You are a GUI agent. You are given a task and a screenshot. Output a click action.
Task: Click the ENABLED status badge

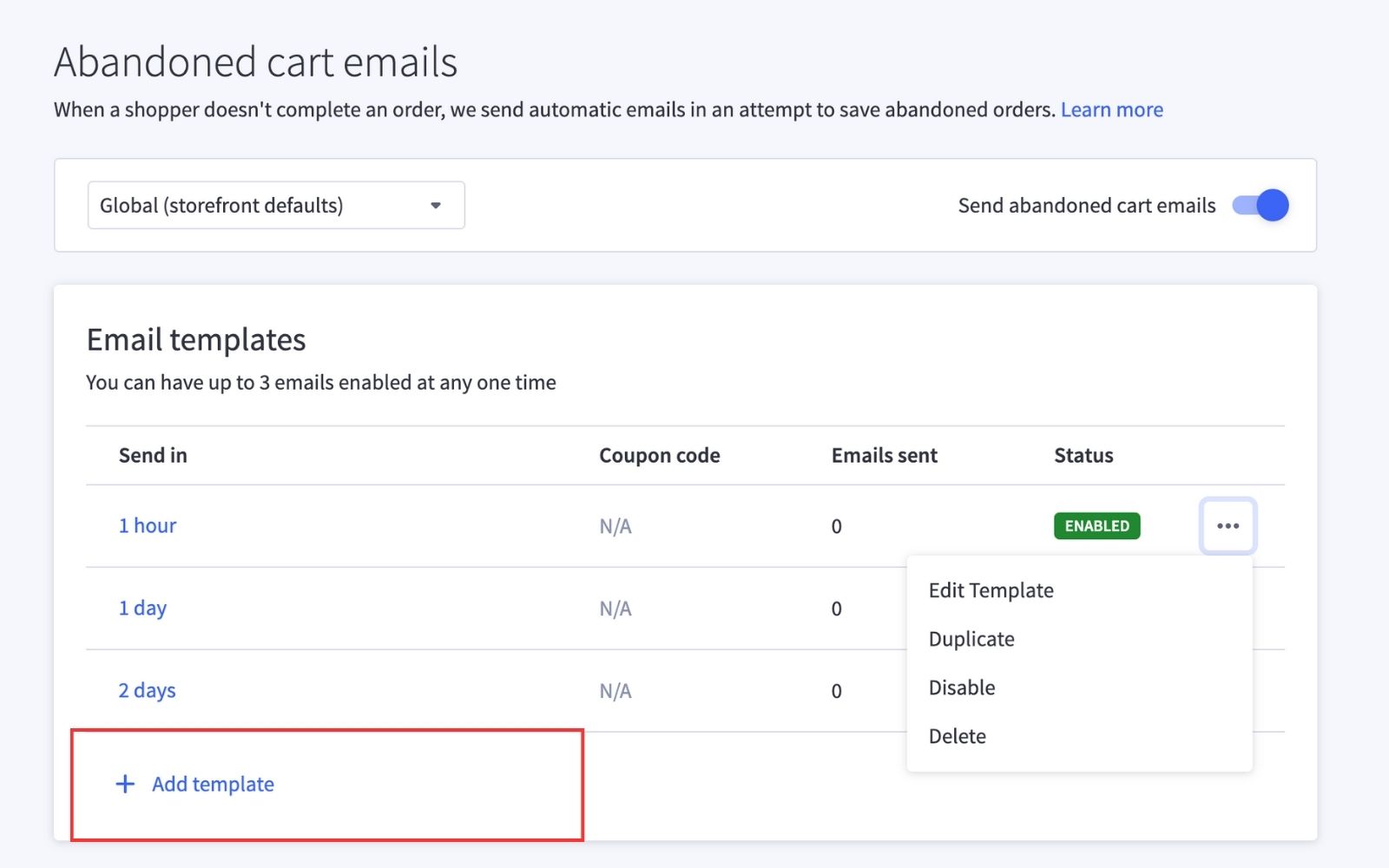click(x=1096, y=526)
